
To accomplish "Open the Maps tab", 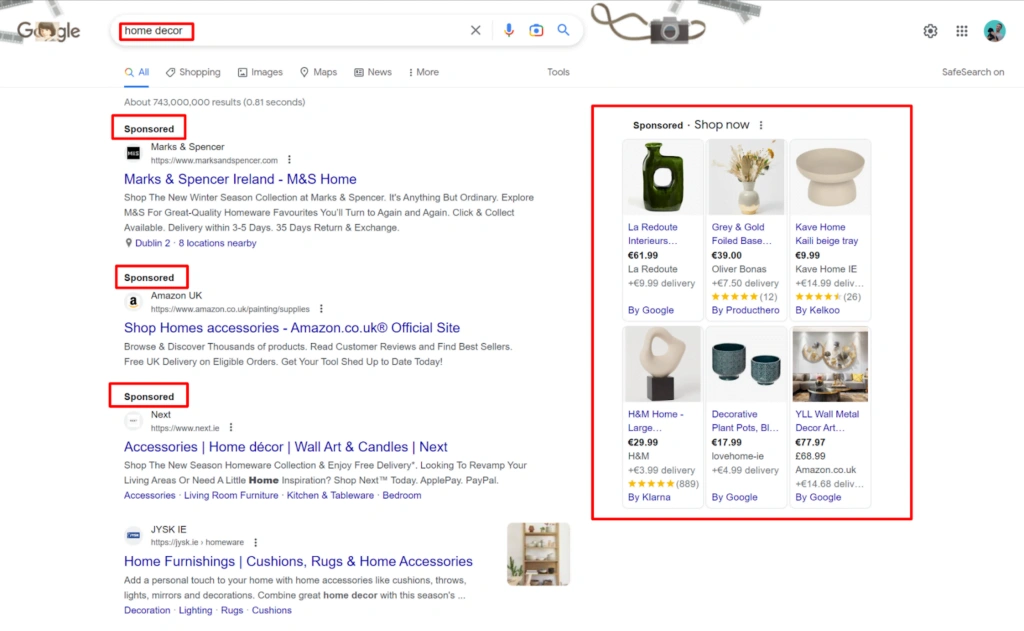I will tap(318, 72).
